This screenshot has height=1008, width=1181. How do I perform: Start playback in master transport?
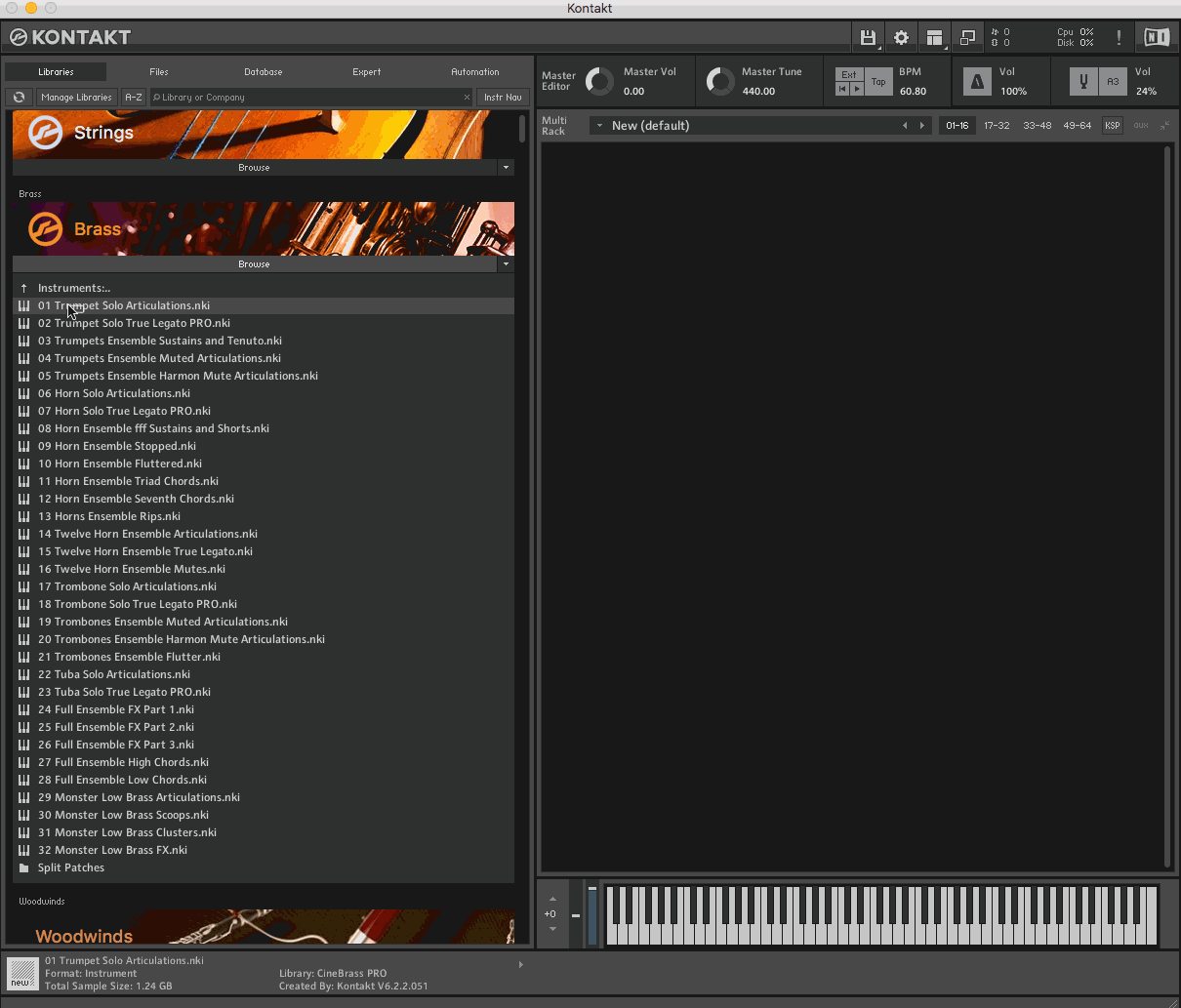pyautogui.click(x=857, y=89)
